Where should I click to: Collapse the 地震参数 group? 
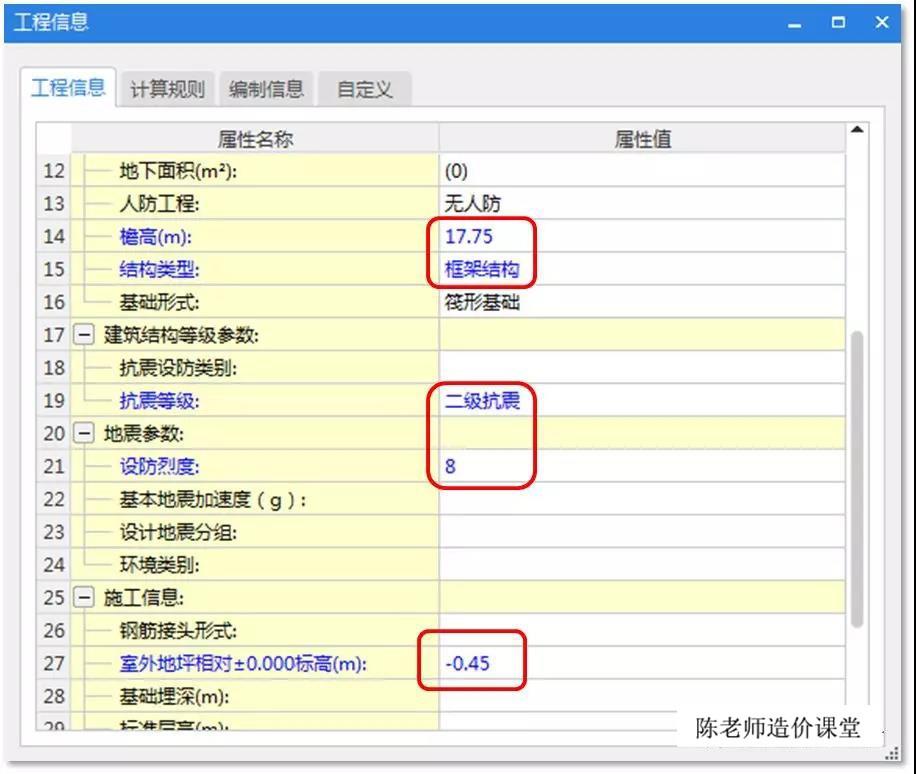pyautogui.click(x=84, y=433)
